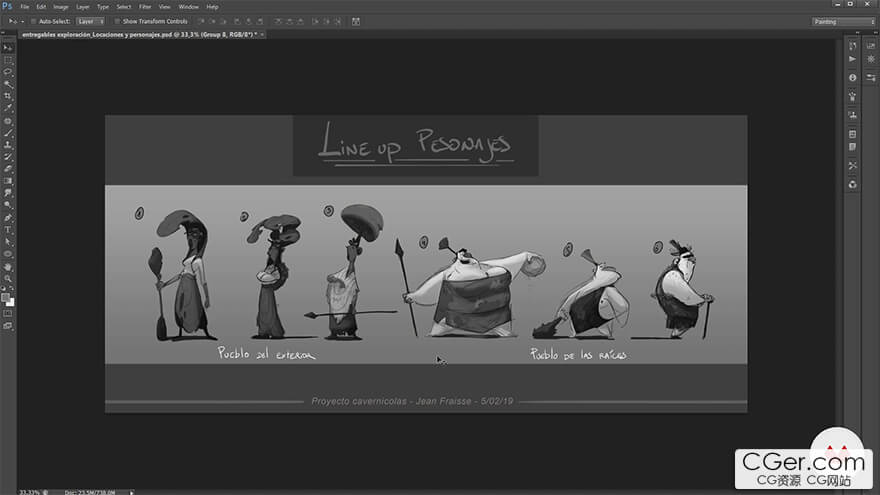This screenshot has height=495, width=880.
Task: Select the Clone Stamp tool
Action: [x=8, y=145]
